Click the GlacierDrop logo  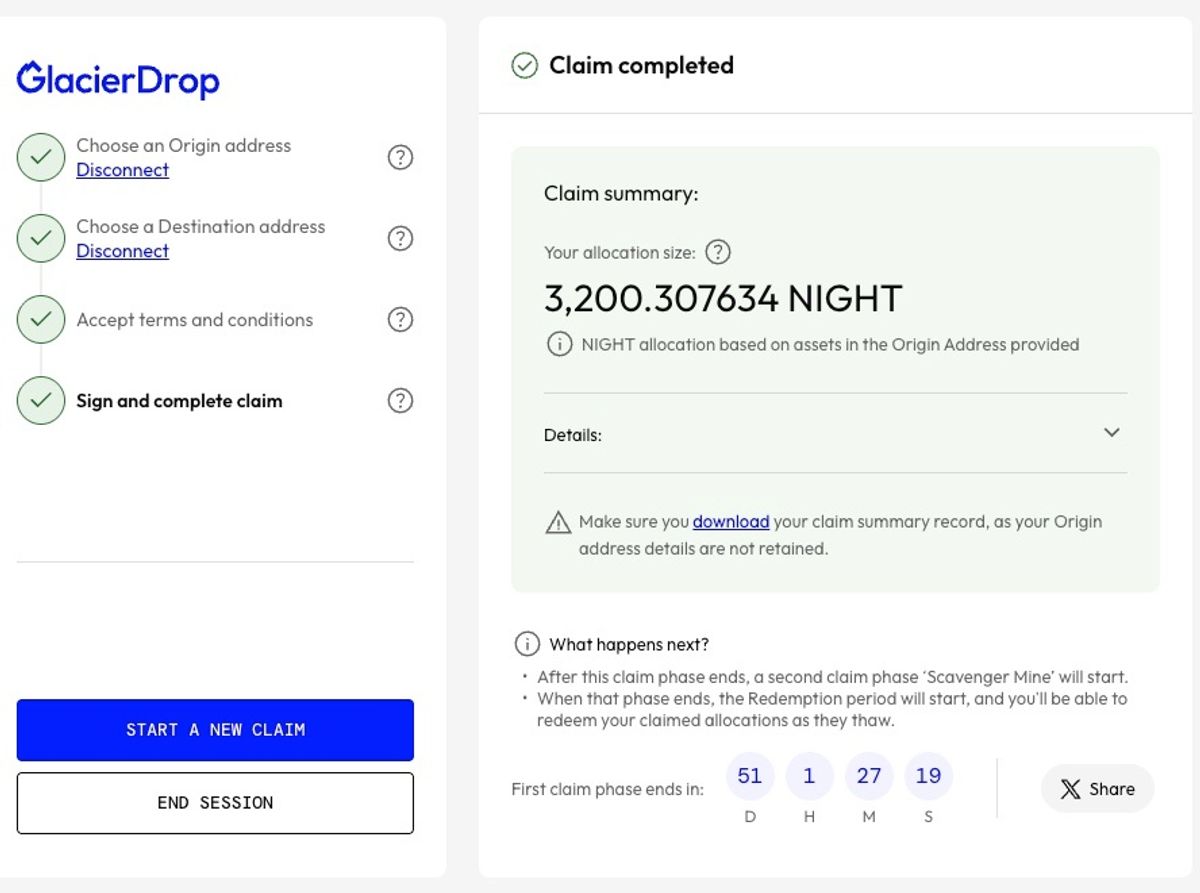click(118, 80)
